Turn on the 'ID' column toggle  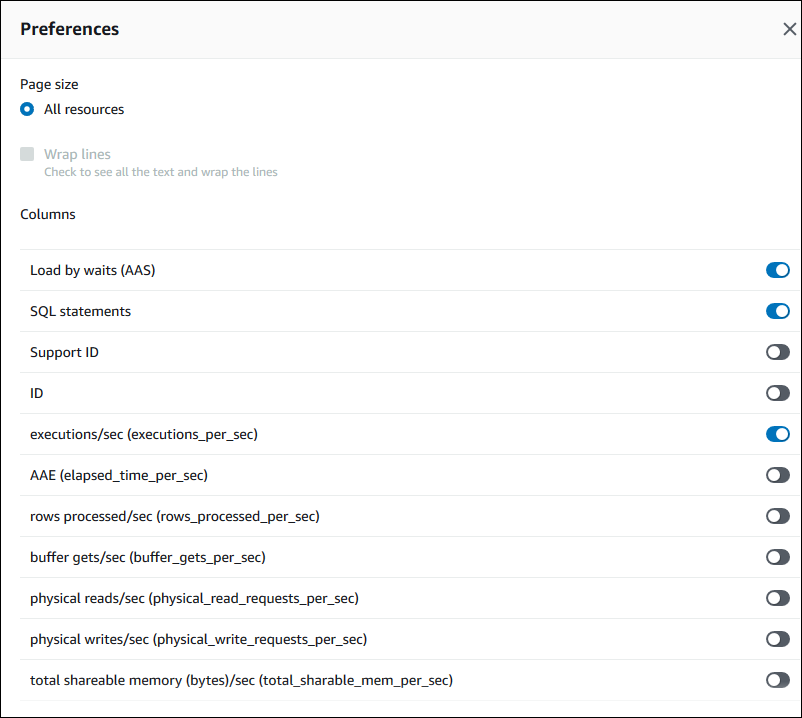pos(777,393)
